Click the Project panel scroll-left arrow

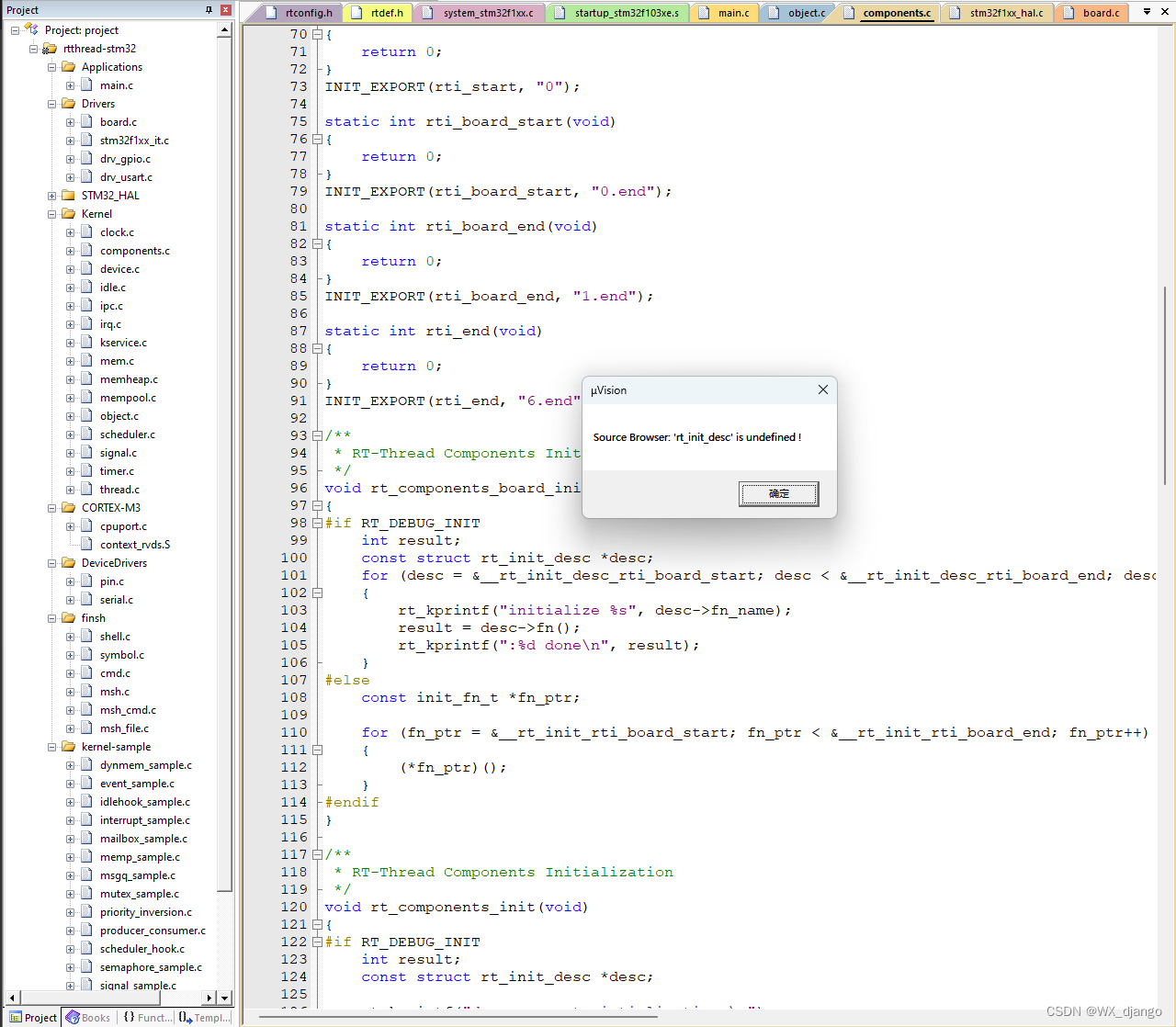pos(12,998)
